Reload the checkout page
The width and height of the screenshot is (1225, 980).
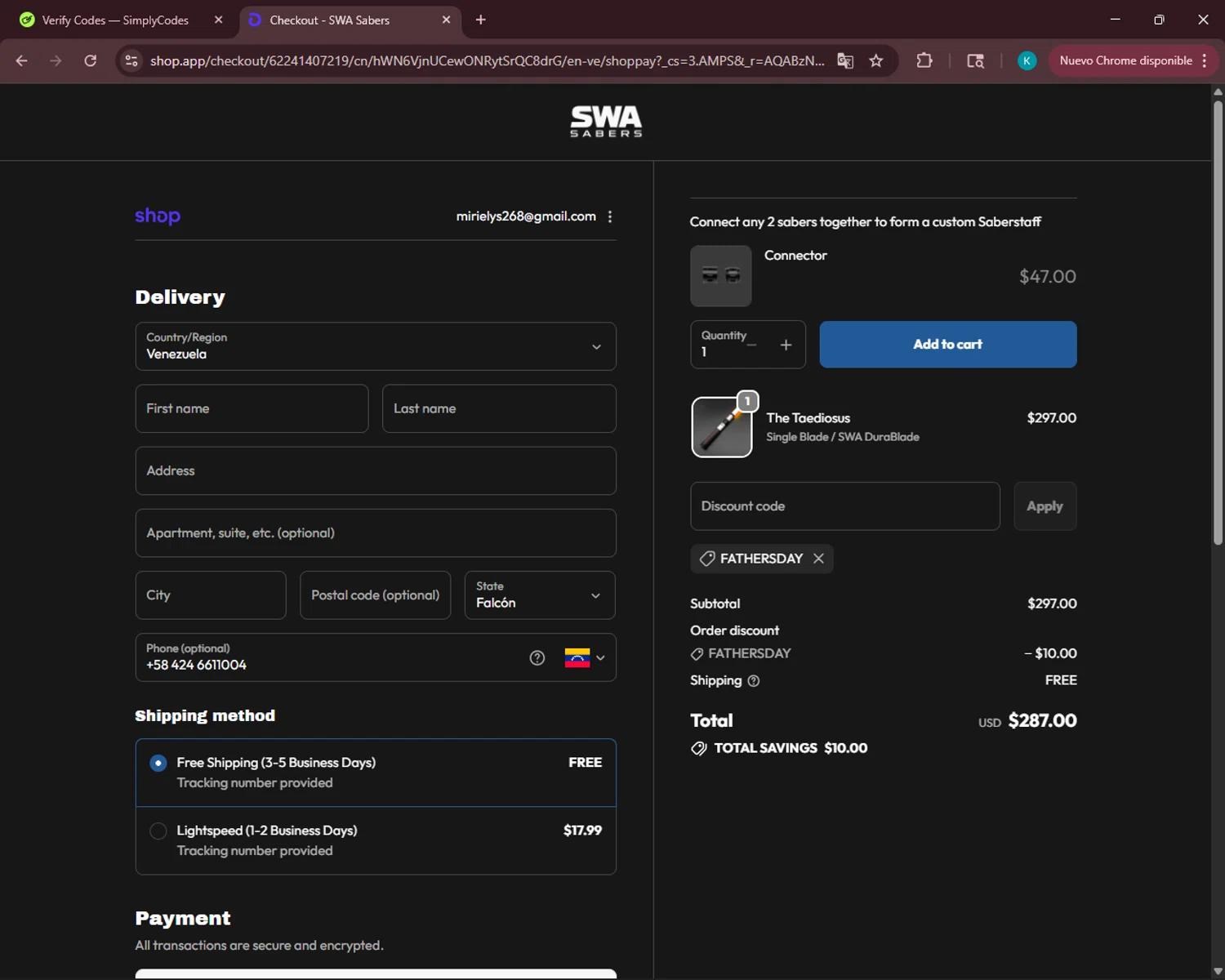91,60
